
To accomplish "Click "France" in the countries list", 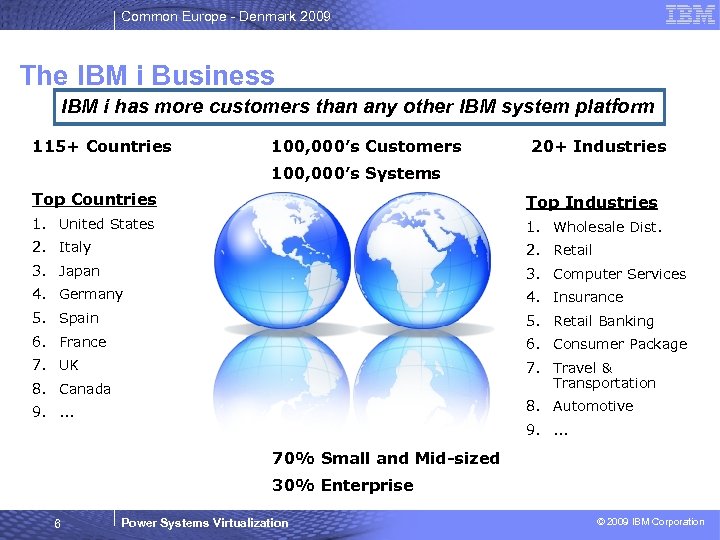I will tap(83, 342).
